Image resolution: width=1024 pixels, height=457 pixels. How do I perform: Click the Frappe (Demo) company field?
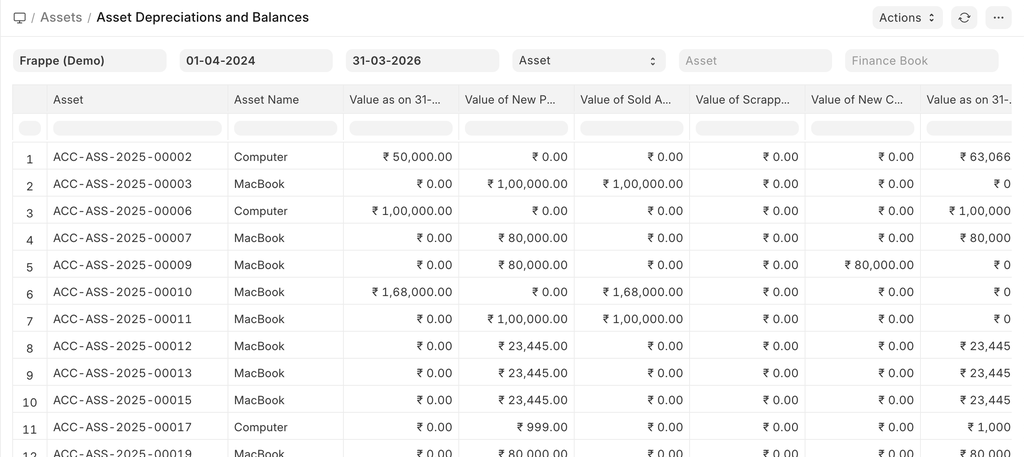90,61
